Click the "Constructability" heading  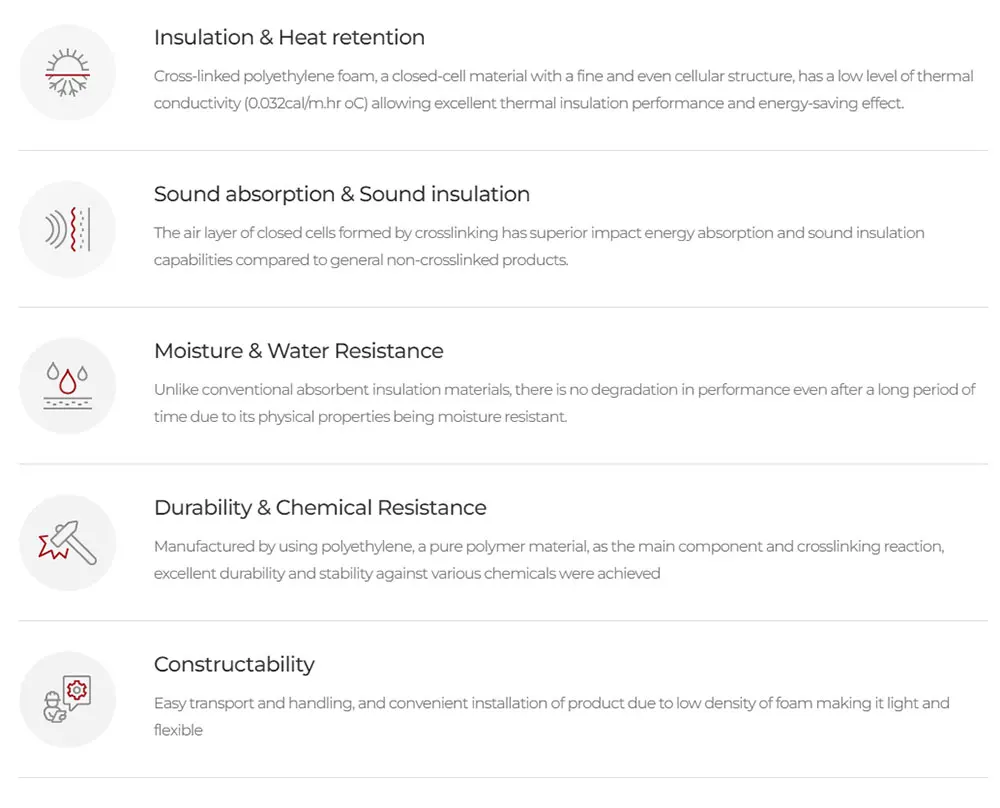tap(234, 665)
